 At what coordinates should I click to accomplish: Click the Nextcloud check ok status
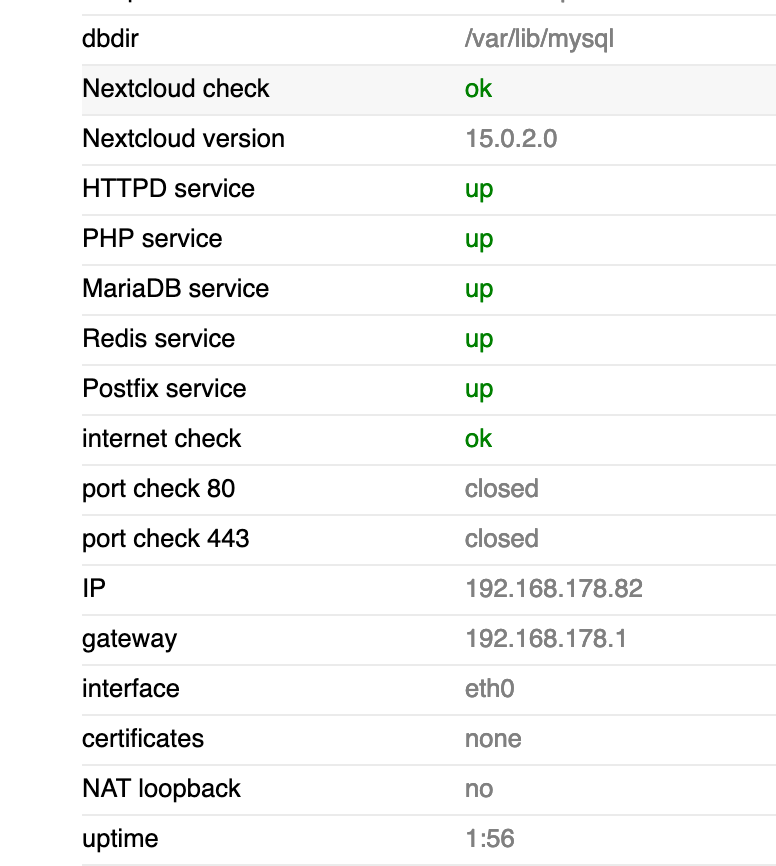(x=478, y=89)
